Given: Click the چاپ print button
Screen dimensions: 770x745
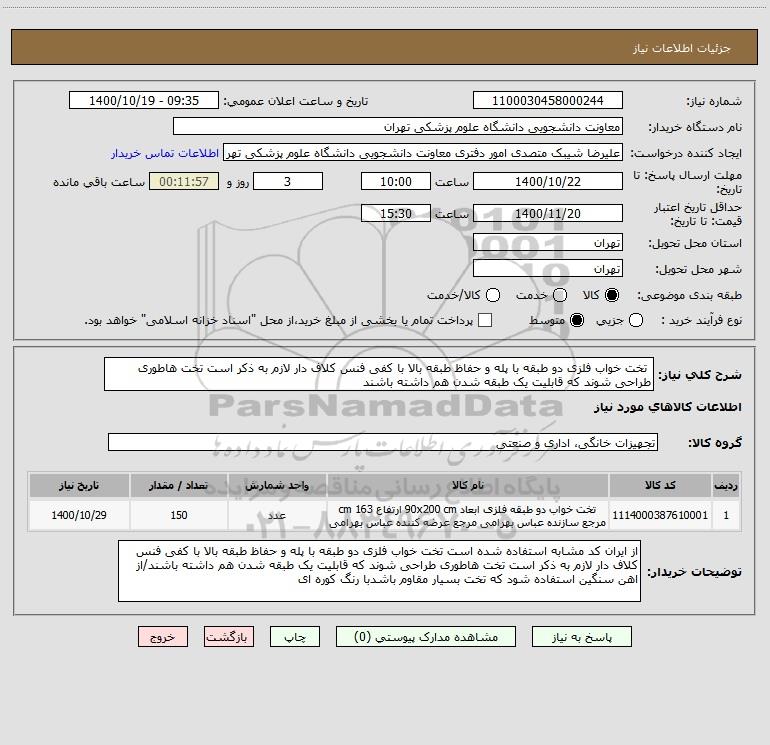Looking at the screenshot, I should pos(295,637).
